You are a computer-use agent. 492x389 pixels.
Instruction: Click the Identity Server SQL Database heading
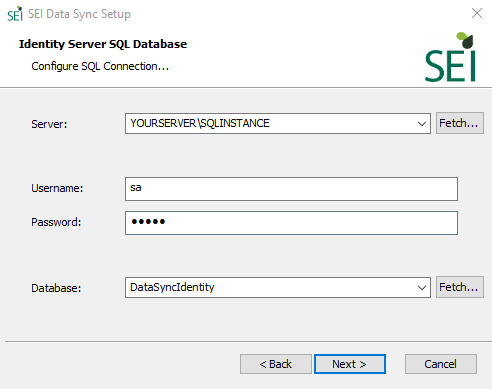pos(103,44)
